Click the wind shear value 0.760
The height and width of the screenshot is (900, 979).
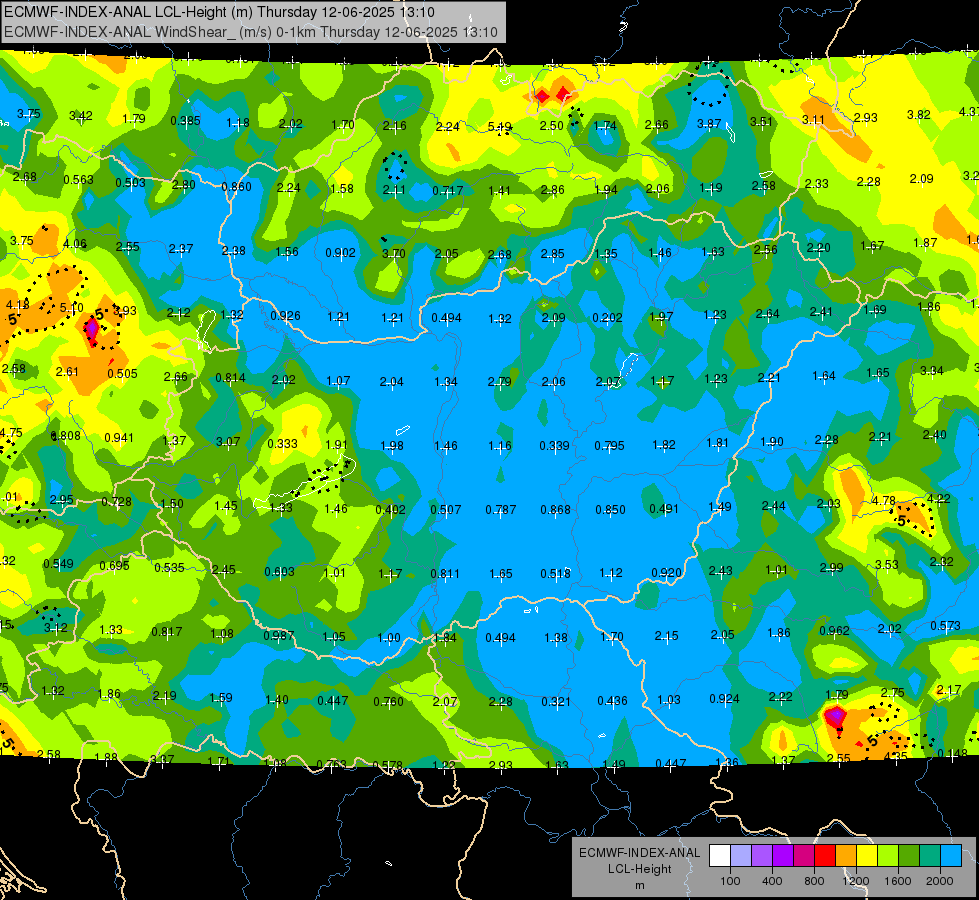(x=388, y=701)
